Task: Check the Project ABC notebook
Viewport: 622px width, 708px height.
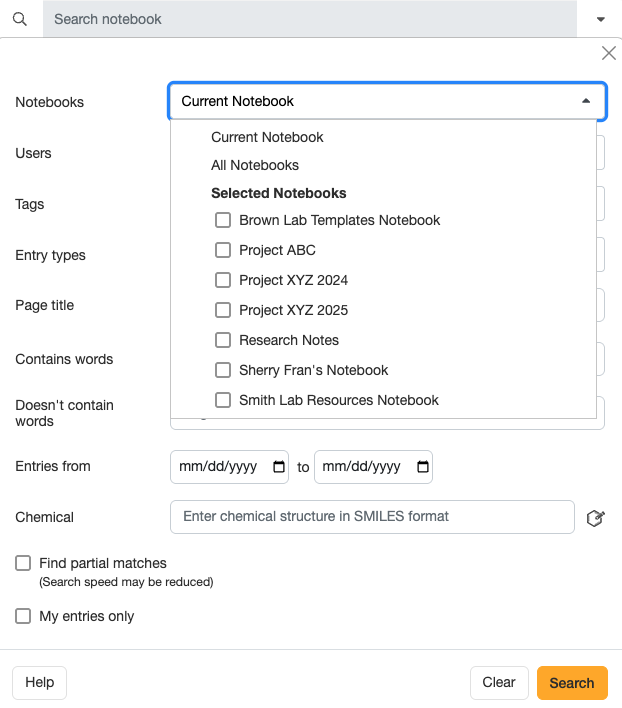Action: pyautogui.click(x=223, y=250)
